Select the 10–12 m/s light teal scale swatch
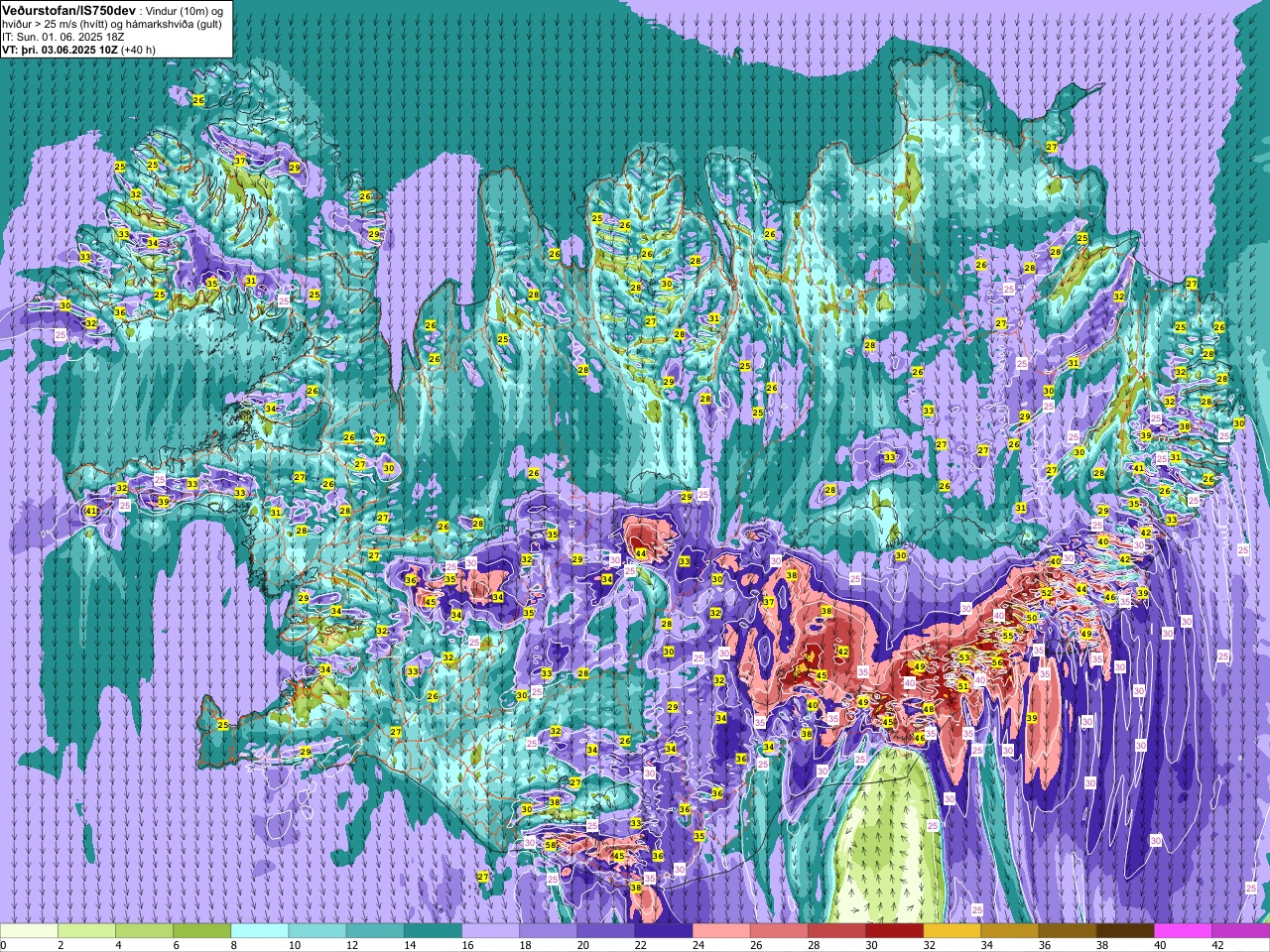1270x952 pixels. pyautogui.click(x=317, y=931)
